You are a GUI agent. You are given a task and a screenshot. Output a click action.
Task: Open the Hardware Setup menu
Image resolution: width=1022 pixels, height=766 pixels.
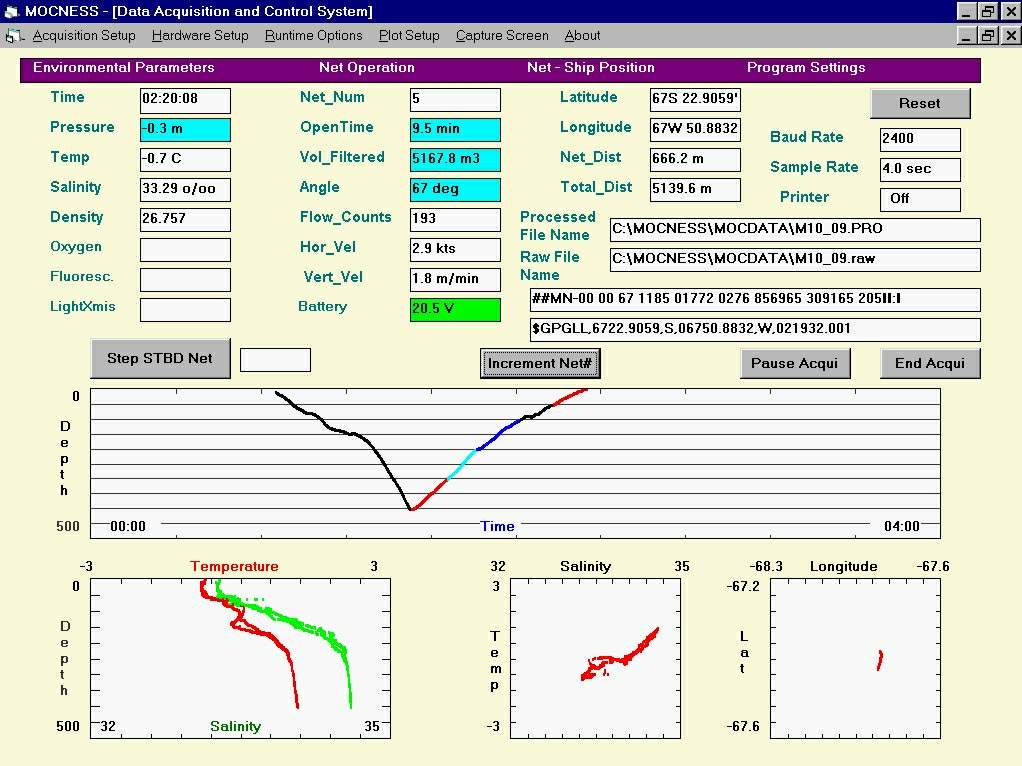tap(200, 36)
